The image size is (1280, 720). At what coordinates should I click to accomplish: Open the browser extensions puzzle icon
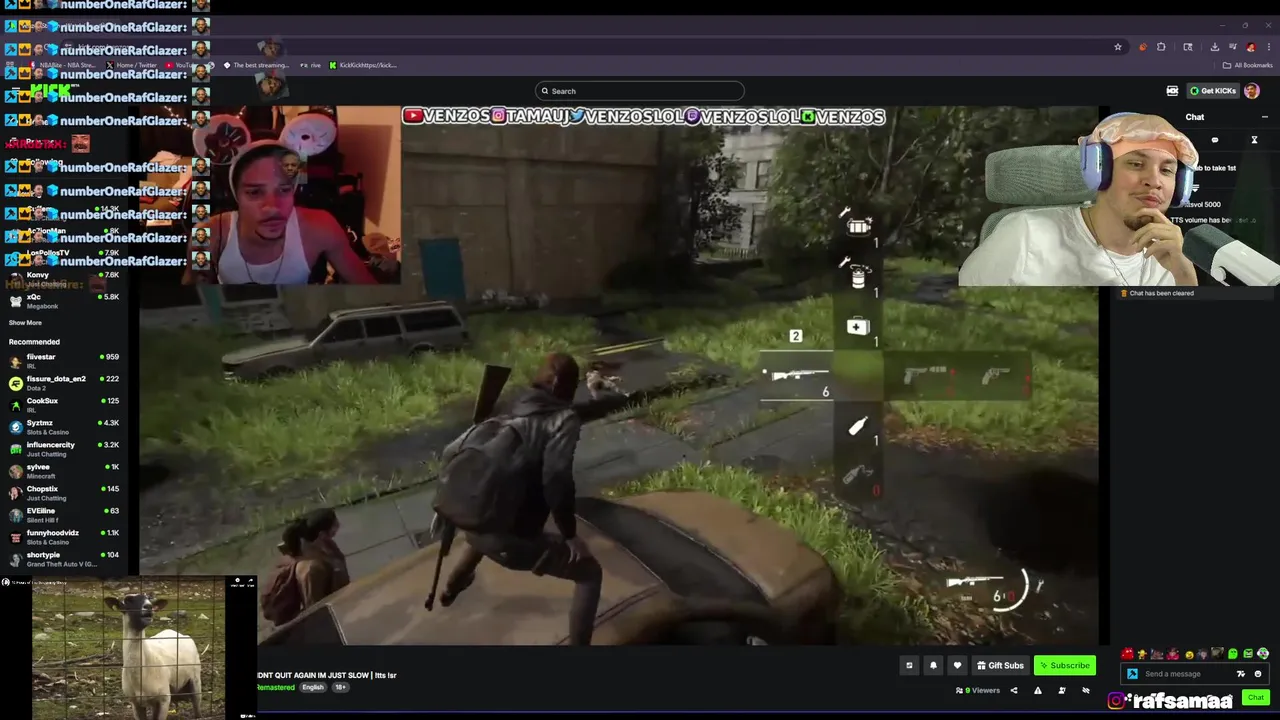1161,47
